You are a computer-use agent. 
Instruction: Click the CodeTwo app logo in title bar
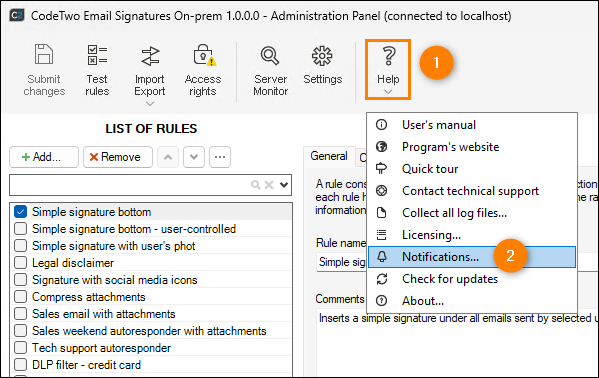pyautogui.click(x=16, y=15)
